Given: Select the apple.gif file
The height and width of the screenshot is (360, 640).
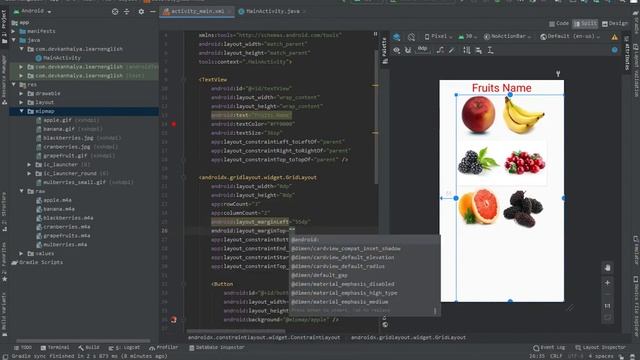Looking at the screenshot, I should pyautogui.click(x=67, y=120).
